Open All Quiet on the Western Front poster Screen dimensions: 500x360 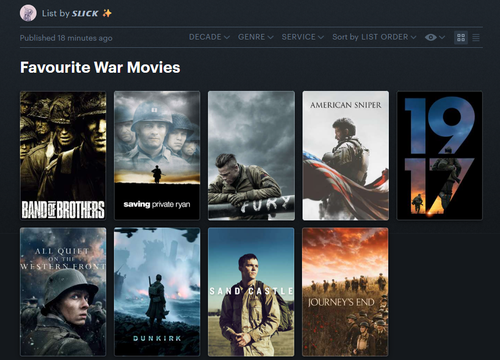click(63, 292)
